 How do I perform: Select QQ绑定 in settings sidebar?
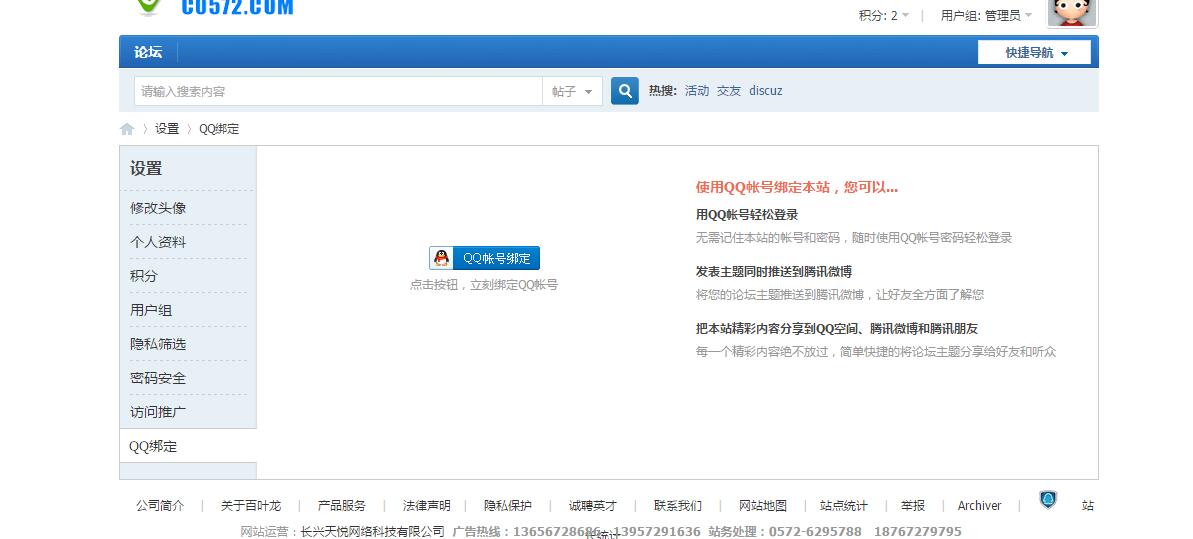[153, 446]
